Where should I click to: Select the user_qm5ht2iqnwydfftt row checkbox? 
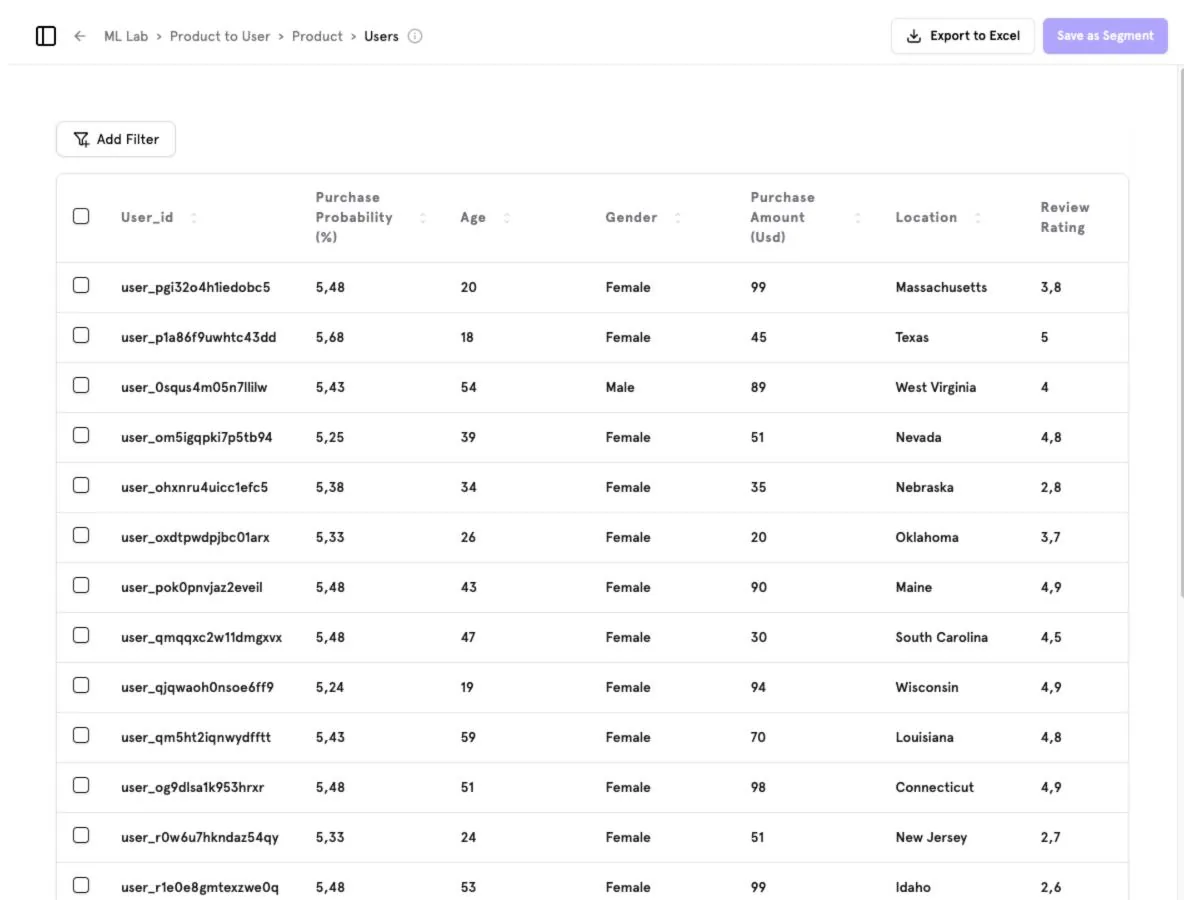coord(81,735)
